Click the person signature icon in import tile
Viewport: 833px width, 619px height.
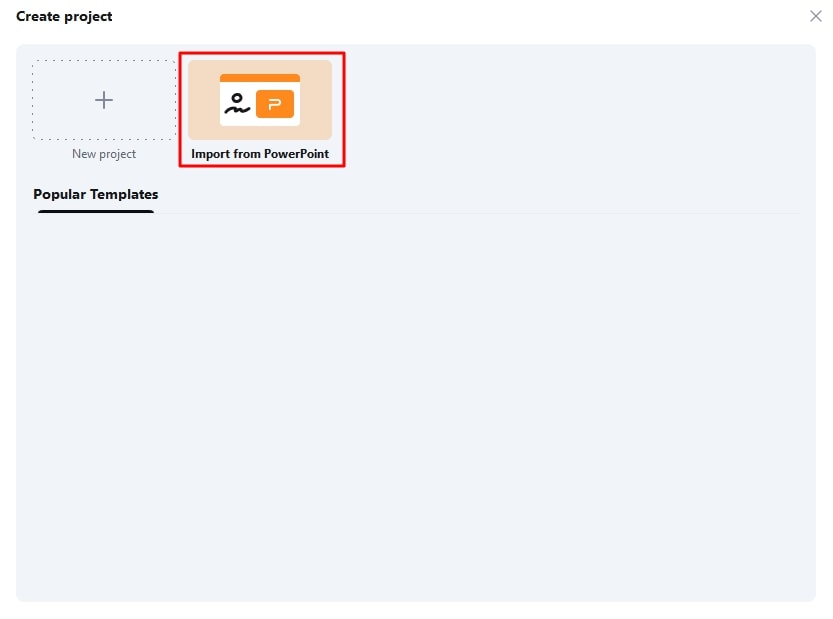tap(237, 104)
